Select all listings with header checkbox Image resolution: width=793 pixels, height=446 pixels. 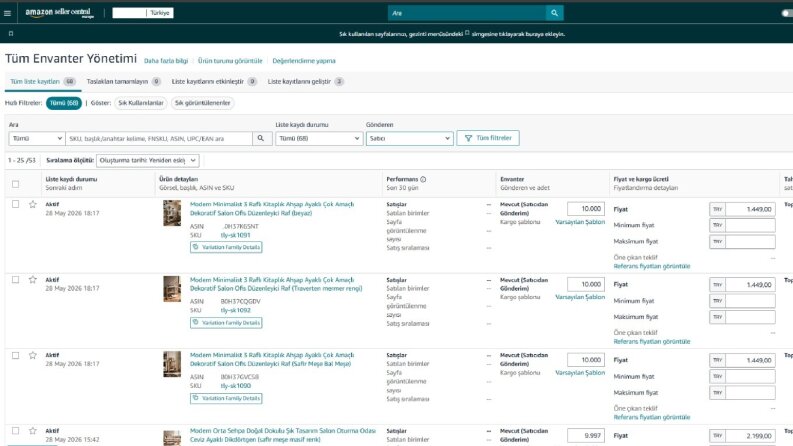16,184
